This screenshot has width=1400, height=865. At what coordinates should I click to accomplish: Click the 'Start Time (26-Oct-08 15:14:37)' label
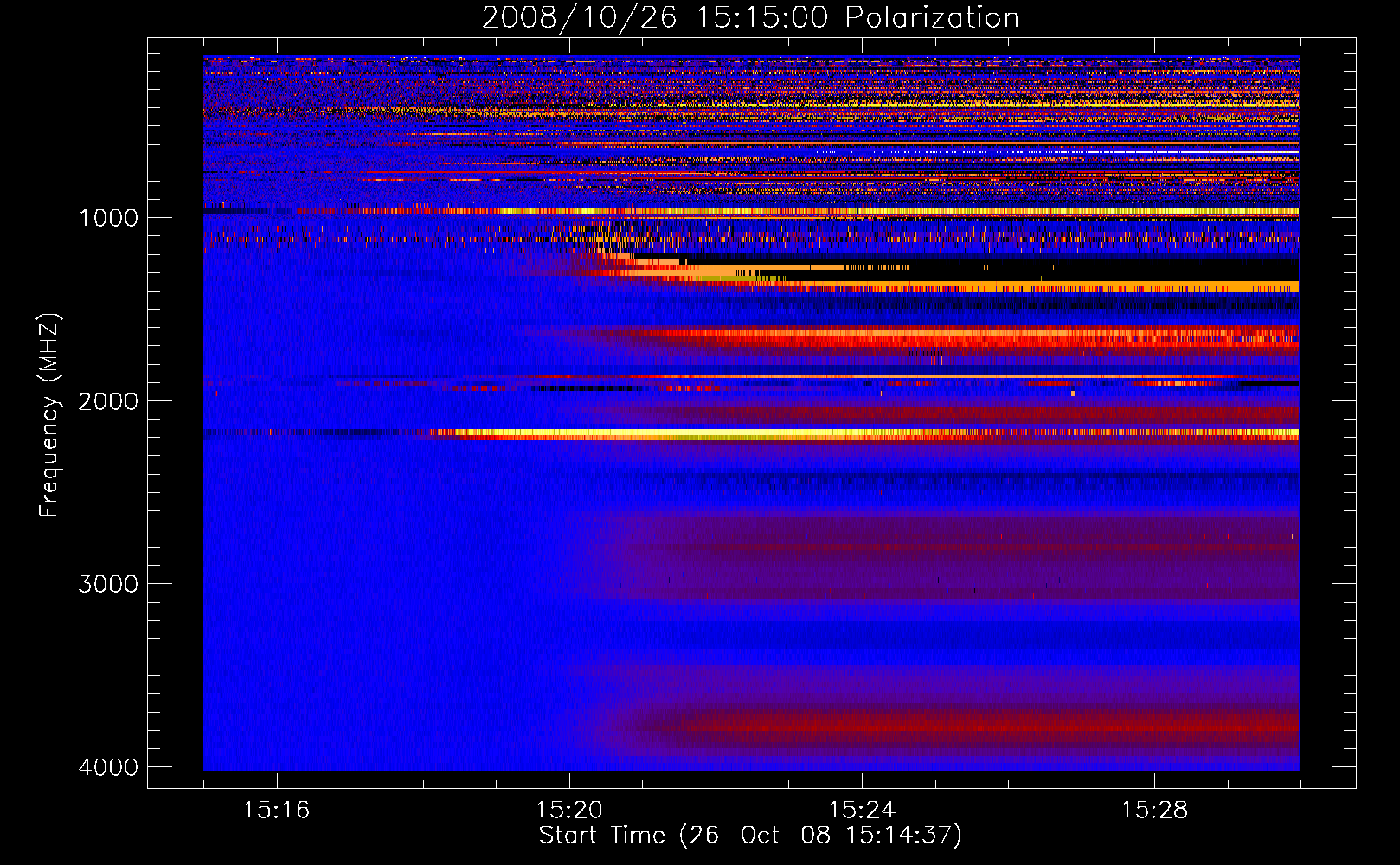coord(750,836)
